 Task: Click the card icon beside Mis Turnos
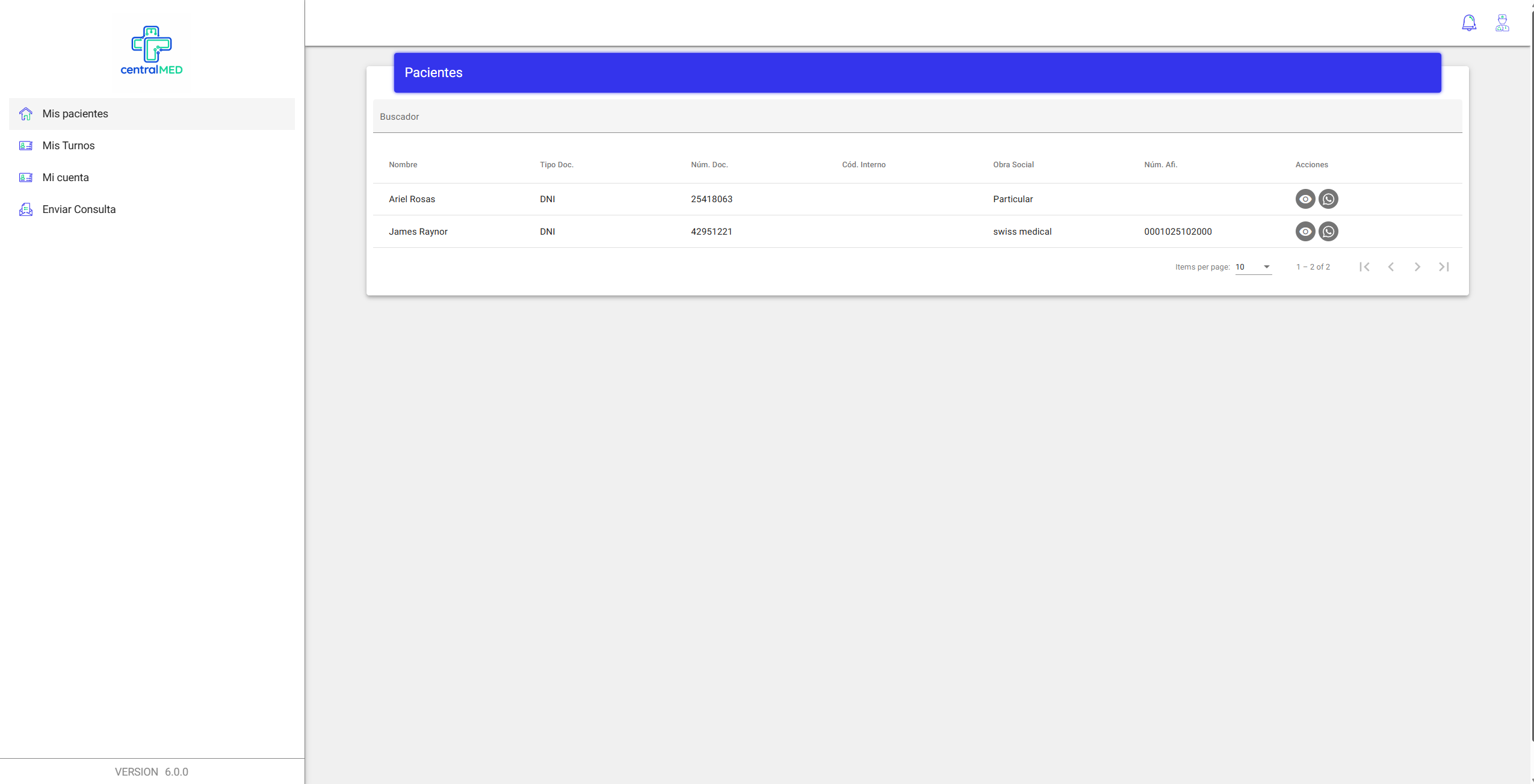tap(26, 146)
